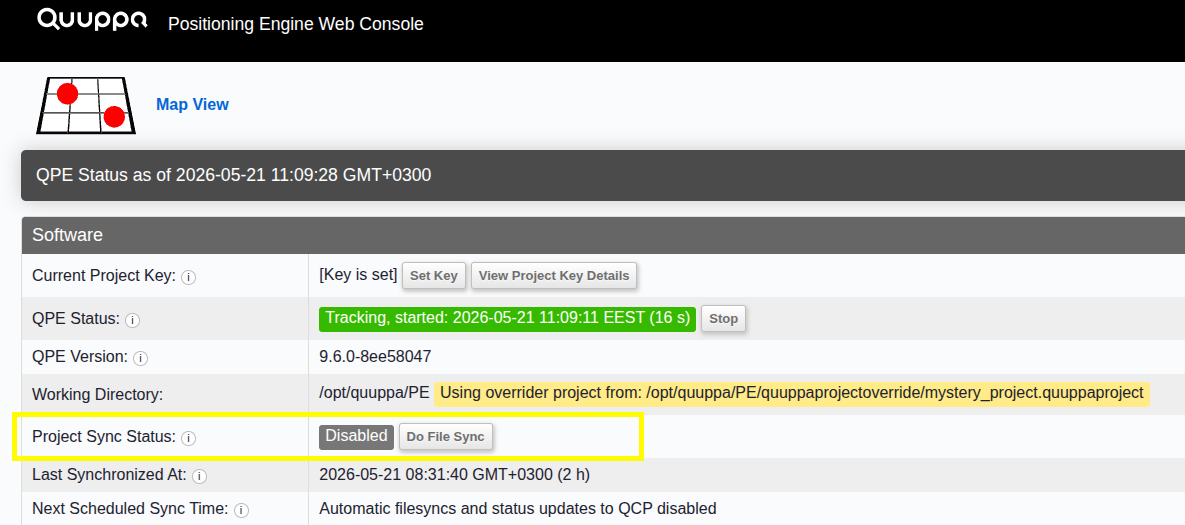Screen dimensions: 1185x525
Task: Click the Automatic filesyncs disabled message
Action: coord(518,509)
